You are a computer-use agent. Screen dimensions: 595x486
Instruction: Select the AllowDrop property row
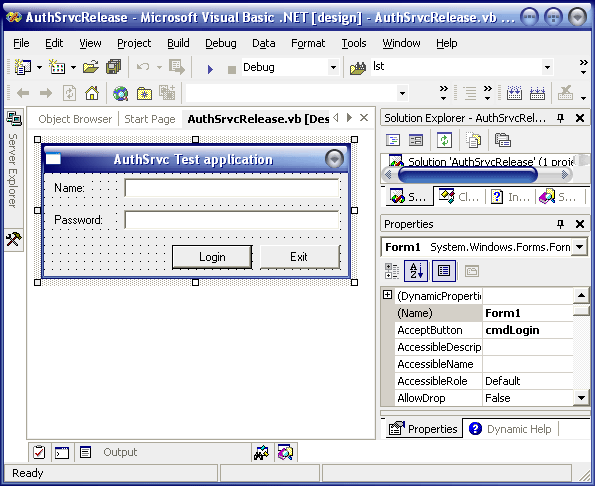pyautogui.click(x=484, y=398)
